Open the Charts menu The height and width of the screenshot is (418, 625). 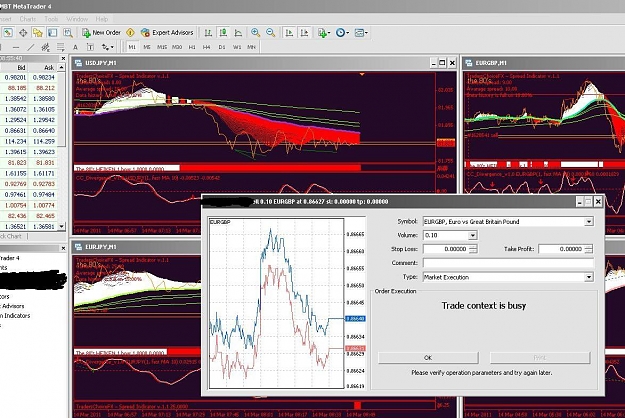[x=28, y=19]
